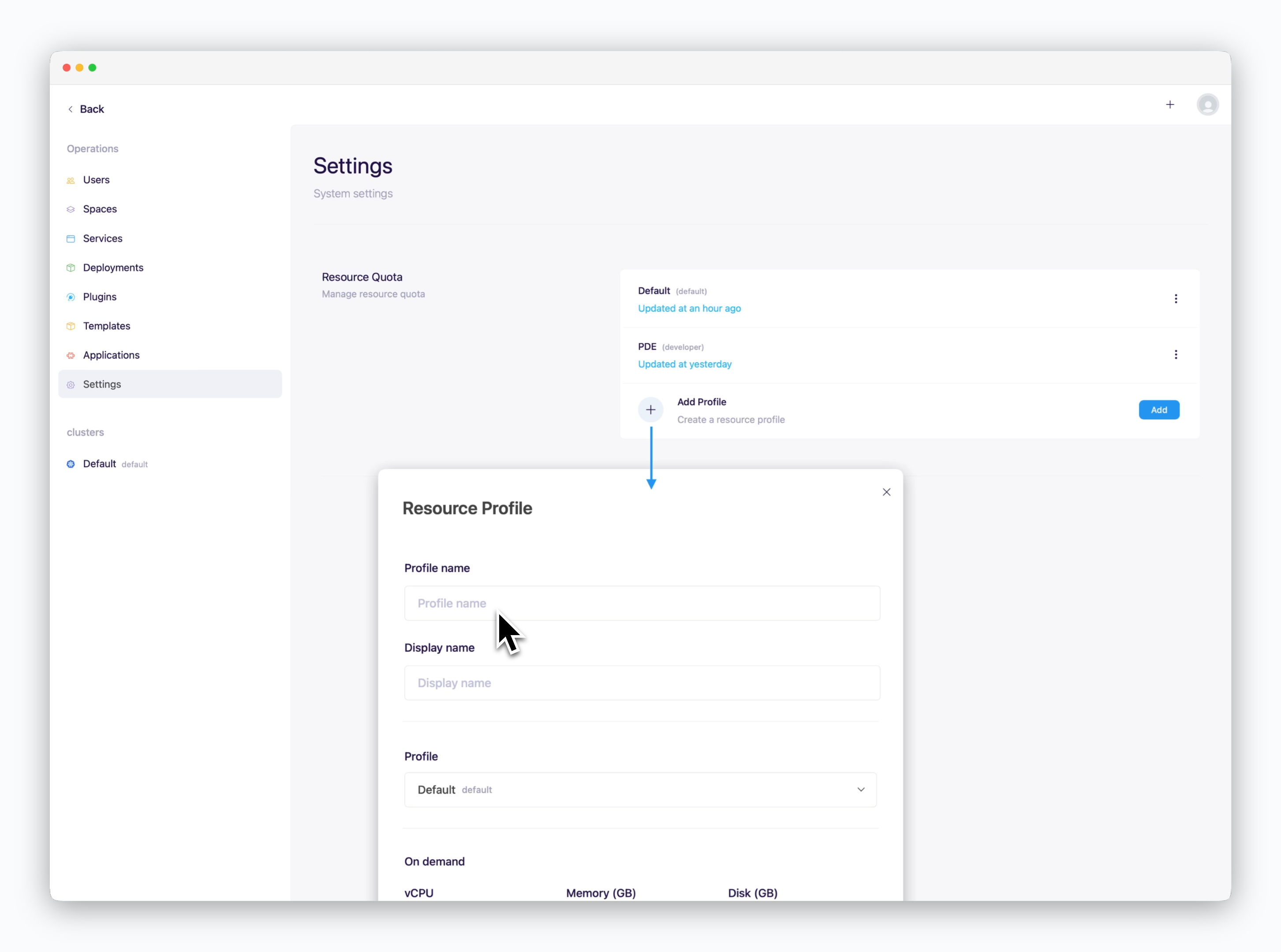This screenshot has width=1281, height=952.
Task: Select Settings in the sidebar
Action: pos(170,384)
